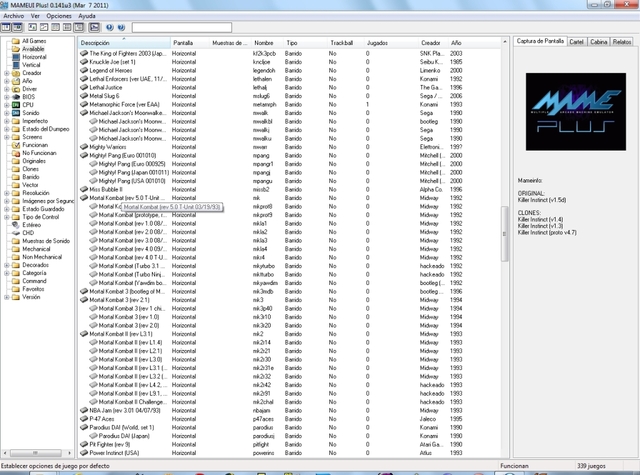
Task: Select the Horizontal monitor icon filter
Action: pyautogui.click(x=16, y=57)
